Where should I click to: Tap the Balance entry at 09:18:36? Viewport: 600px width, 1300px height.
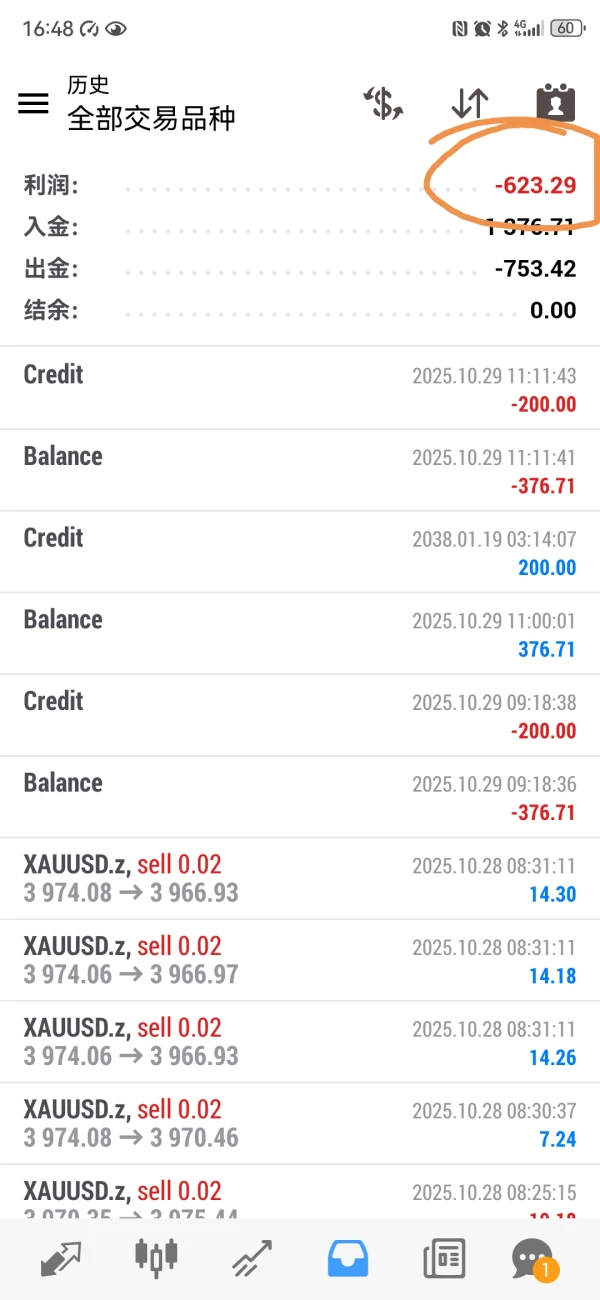click(300, 797)
